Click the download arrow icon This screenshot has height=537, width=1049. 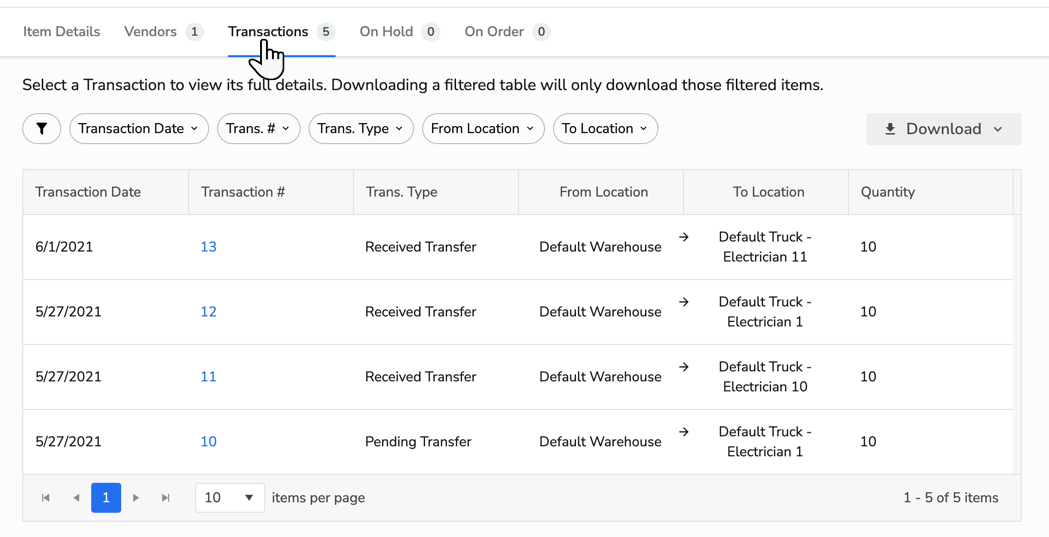click(890, 129)
